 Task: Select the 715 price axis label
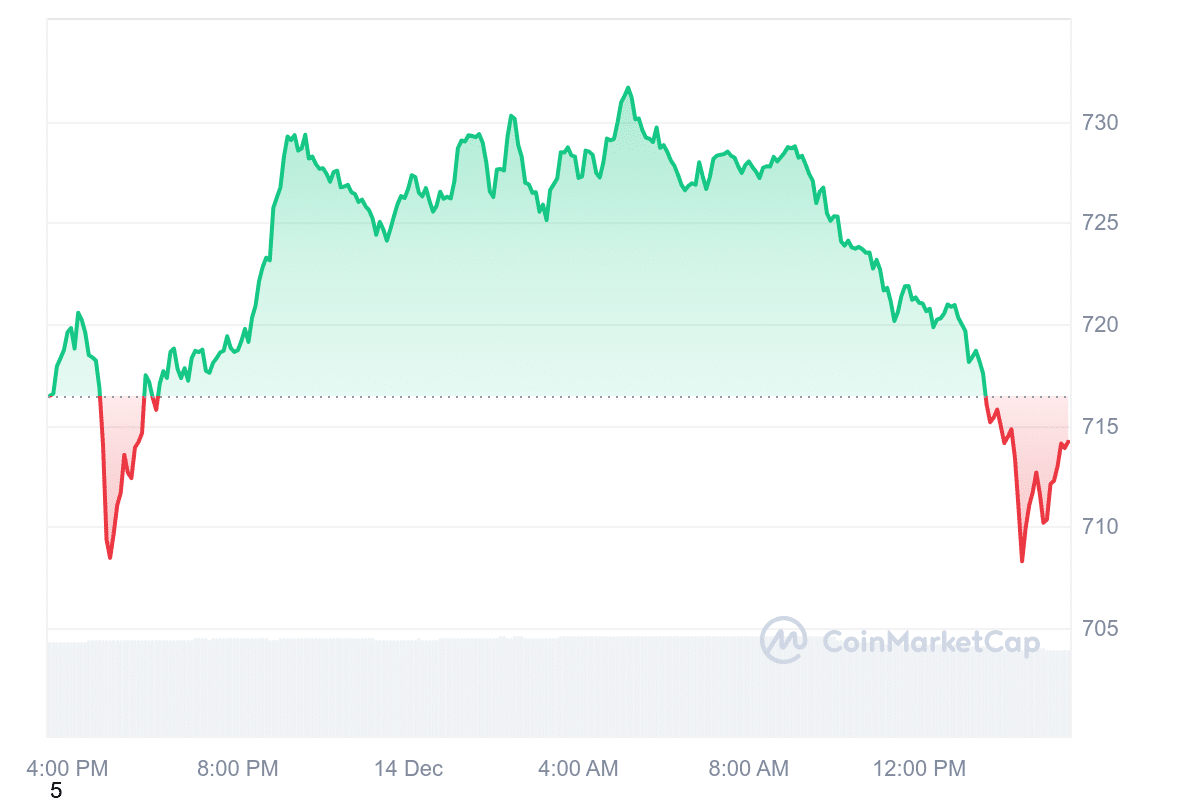coord(1100,427)
